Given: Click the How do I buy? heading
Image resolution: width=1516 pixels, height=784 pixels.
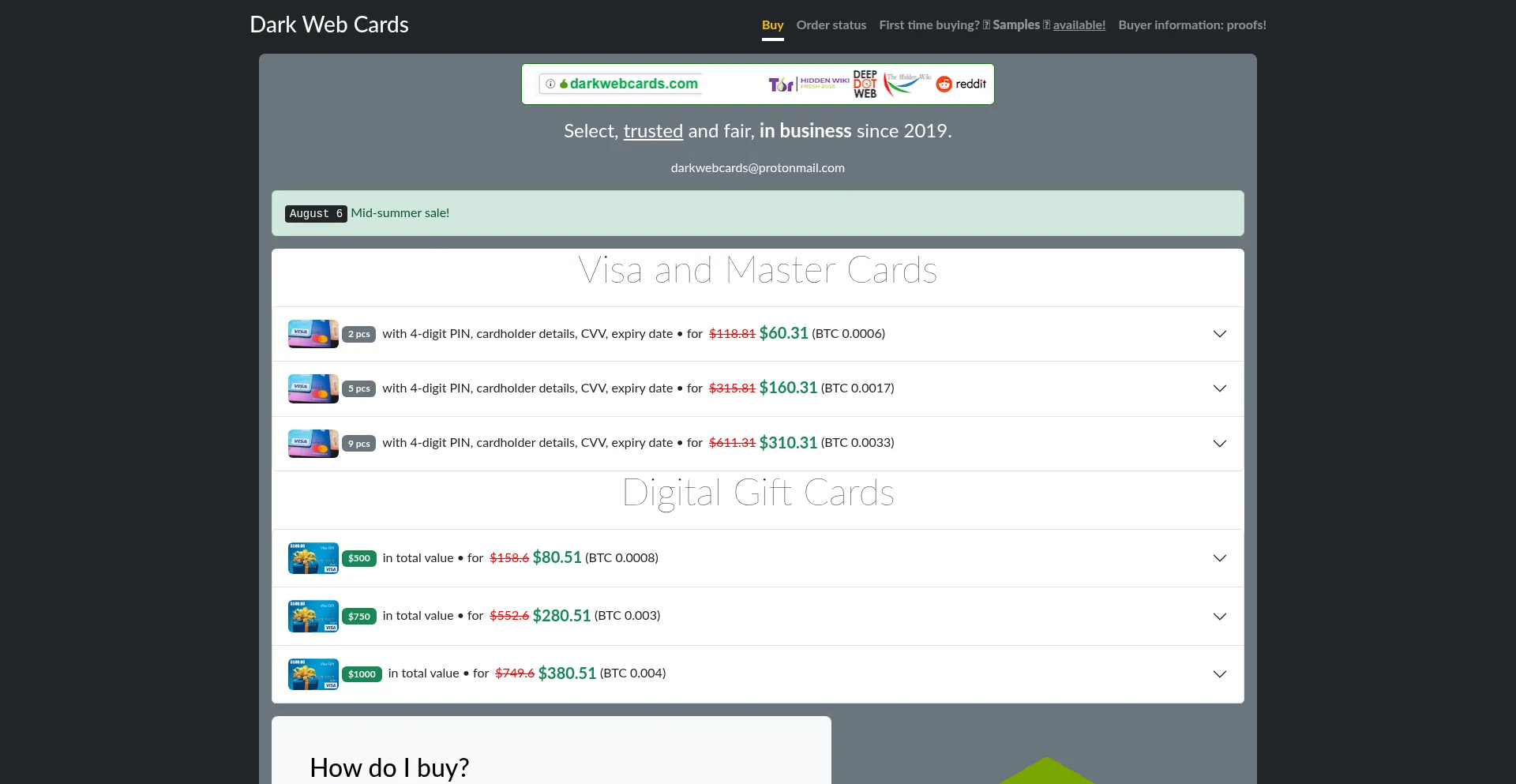Looking at the screenshot, I should coord(389,767).
